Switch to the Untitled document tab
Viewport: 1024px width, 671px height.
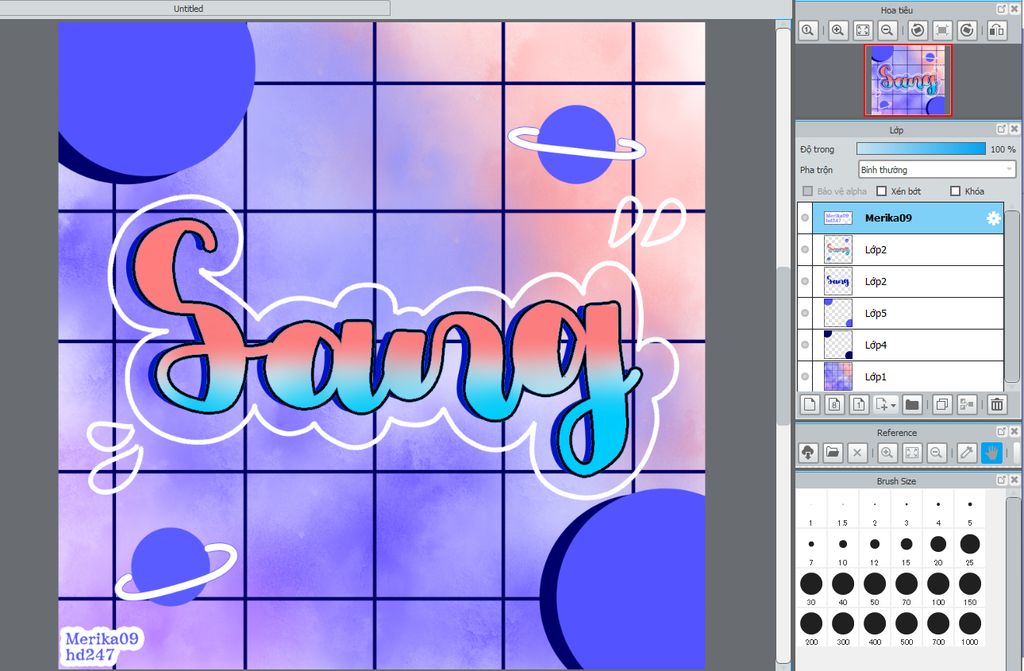tap(189, 8)
